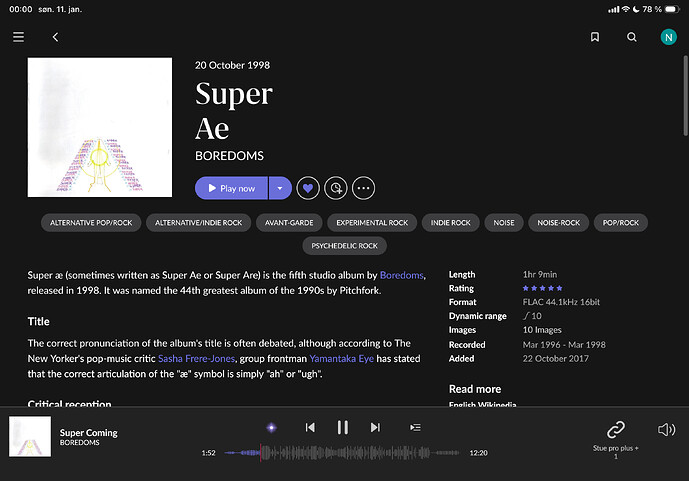Image resolution: width=689 pixels, height=481 pixels.
Task: Open the three-dot more options button
Action: (x=363, y=188)
